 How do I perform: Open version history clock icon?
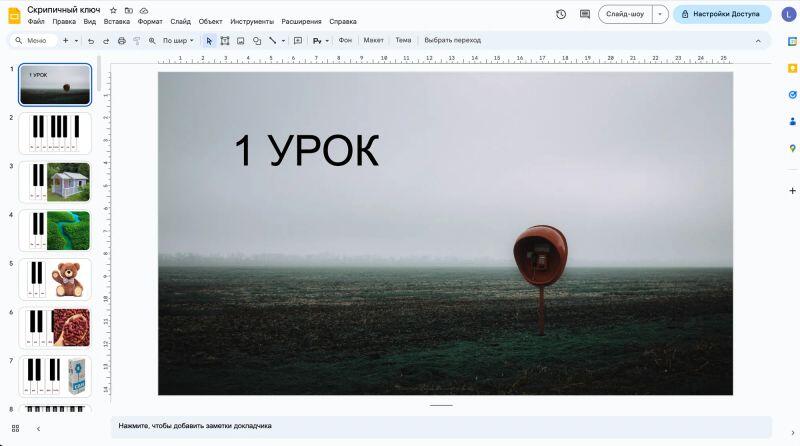pos(560,14)
